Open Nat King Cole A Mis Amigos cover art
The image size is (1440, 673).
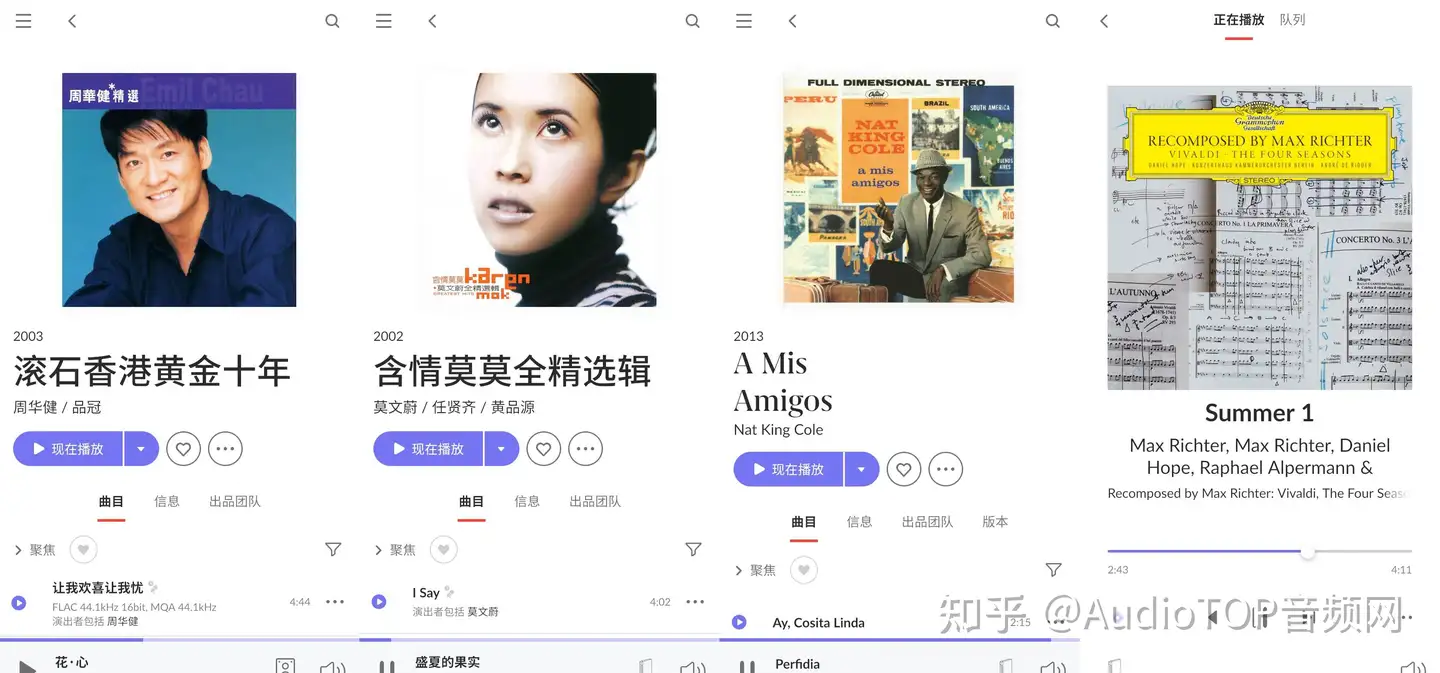coord(899,189)
